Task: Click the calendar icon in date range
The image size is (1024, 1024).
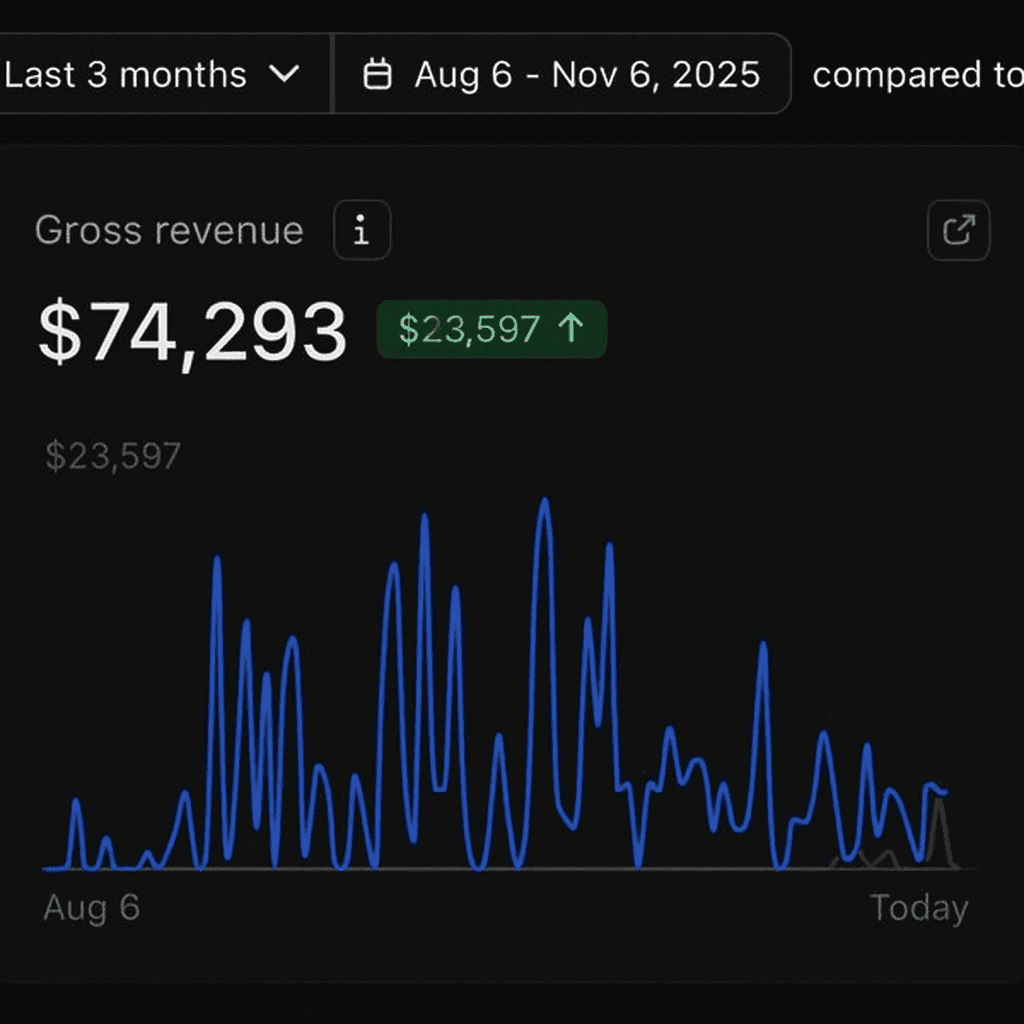Action: click(x=377, y=75)
